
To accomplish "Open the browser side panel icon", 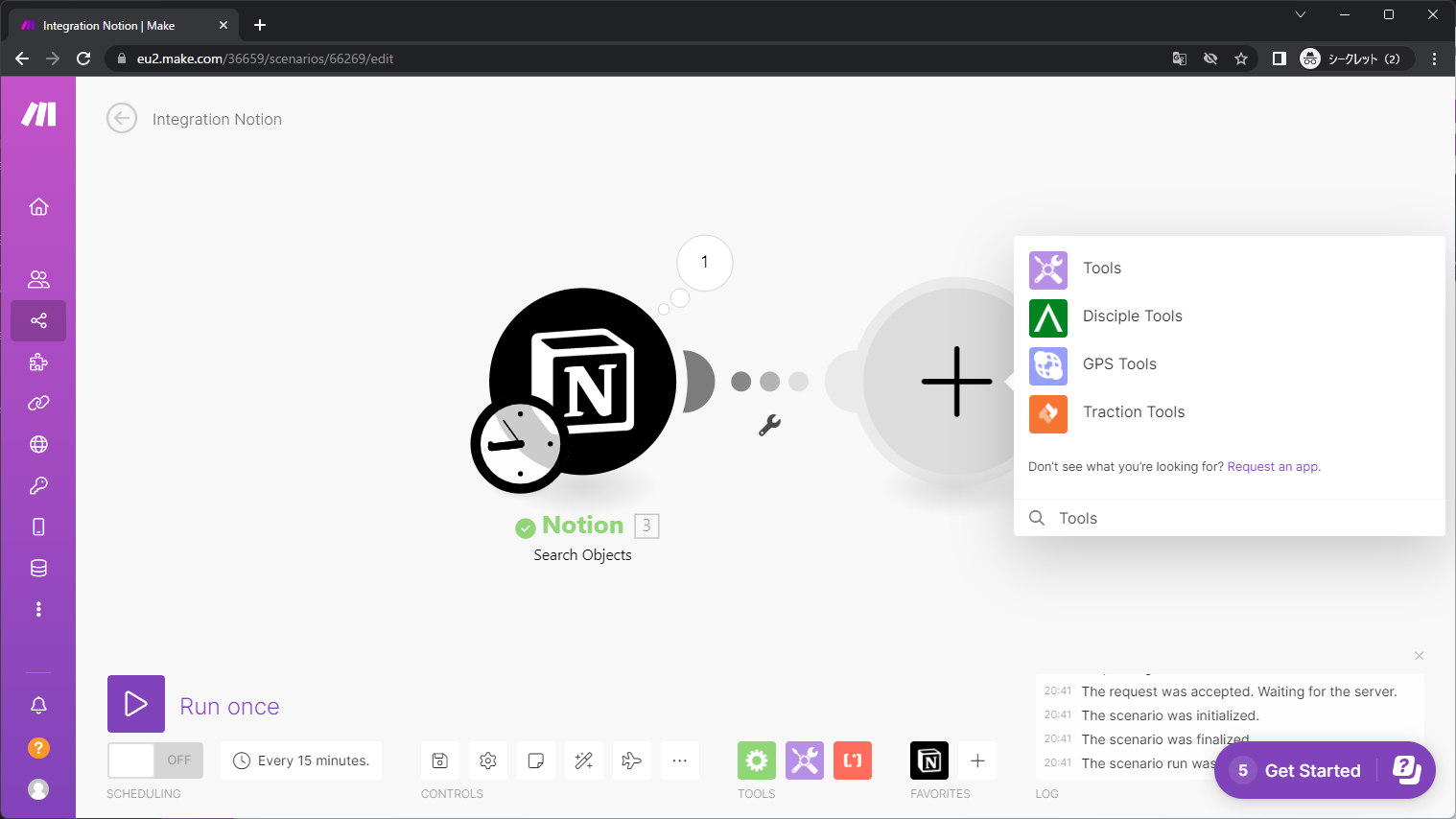I will pos(1279,58).
